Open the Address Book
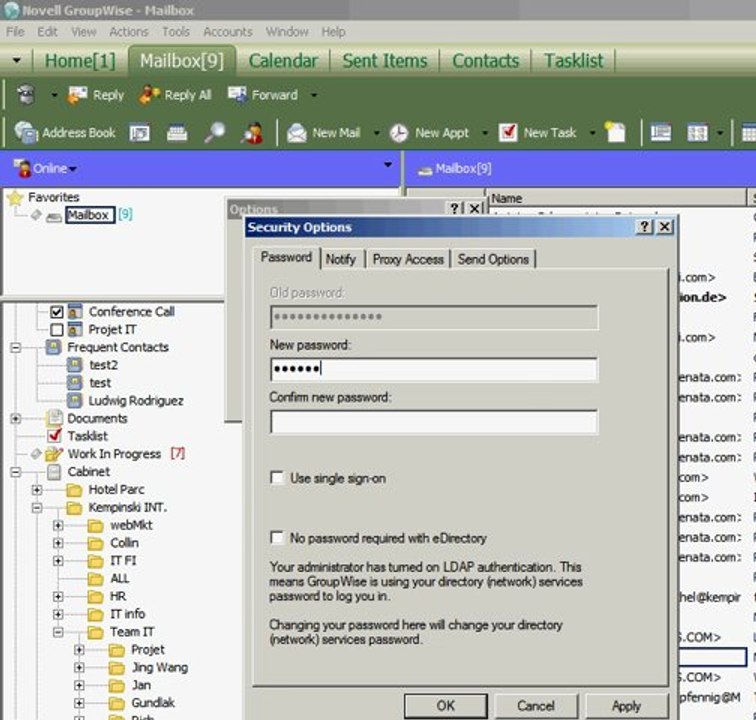 [65, 133]
